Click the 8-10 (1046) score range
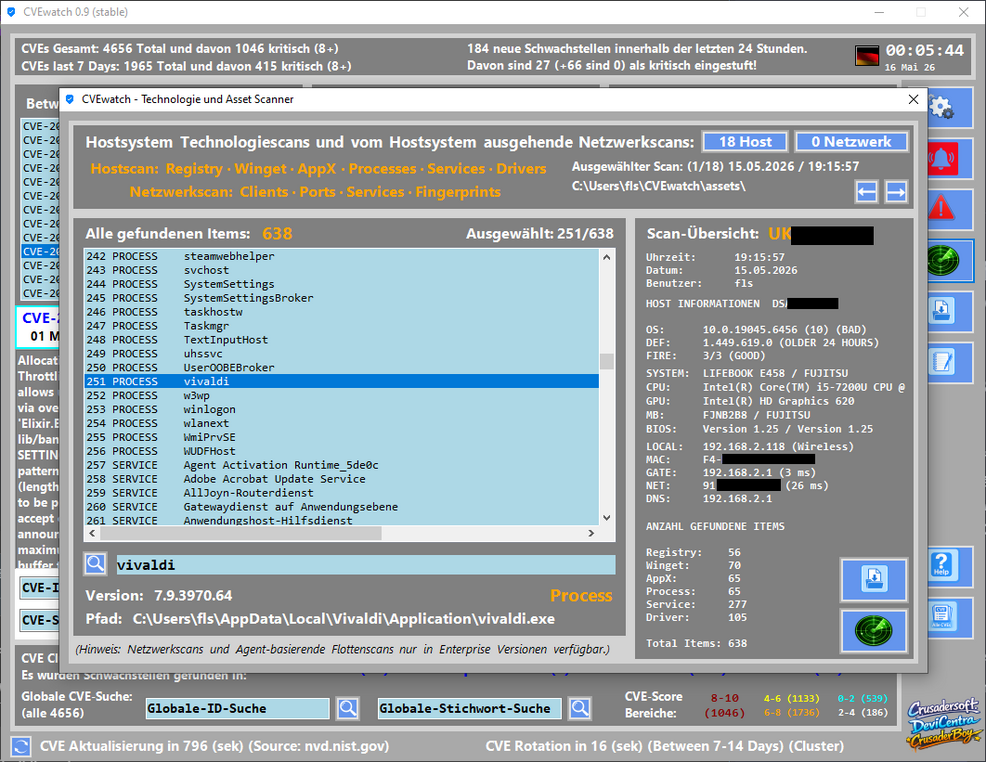 click(x=724, y=705)
